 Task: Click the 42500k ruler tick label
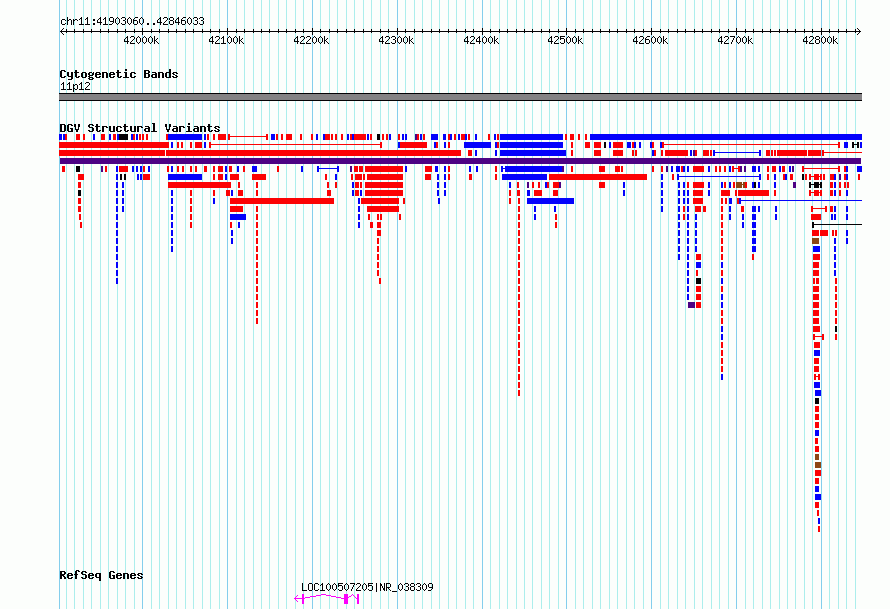[x=565, y=40]
